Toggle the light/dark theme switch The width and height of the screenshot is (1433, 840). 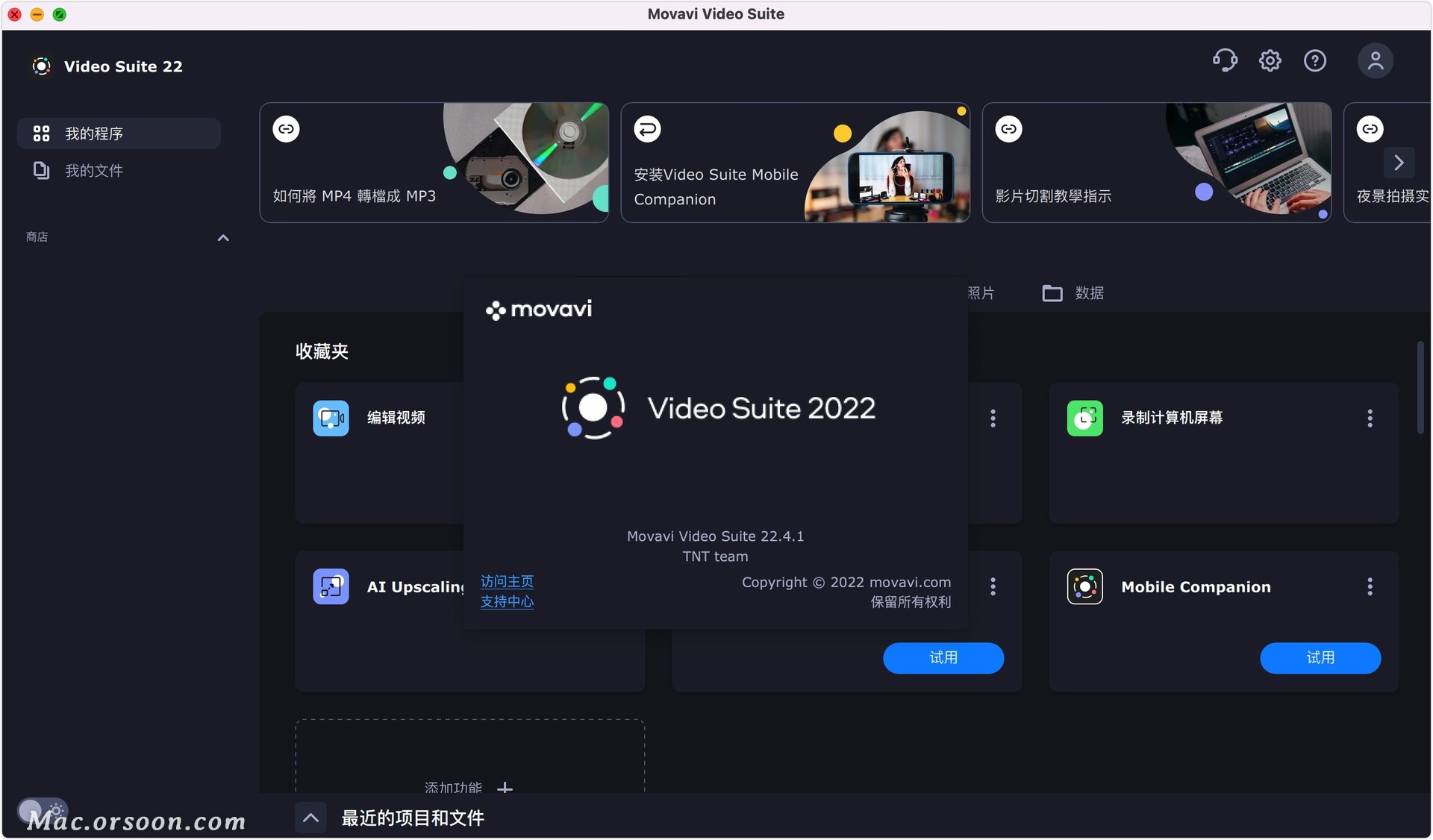point(43,811)
